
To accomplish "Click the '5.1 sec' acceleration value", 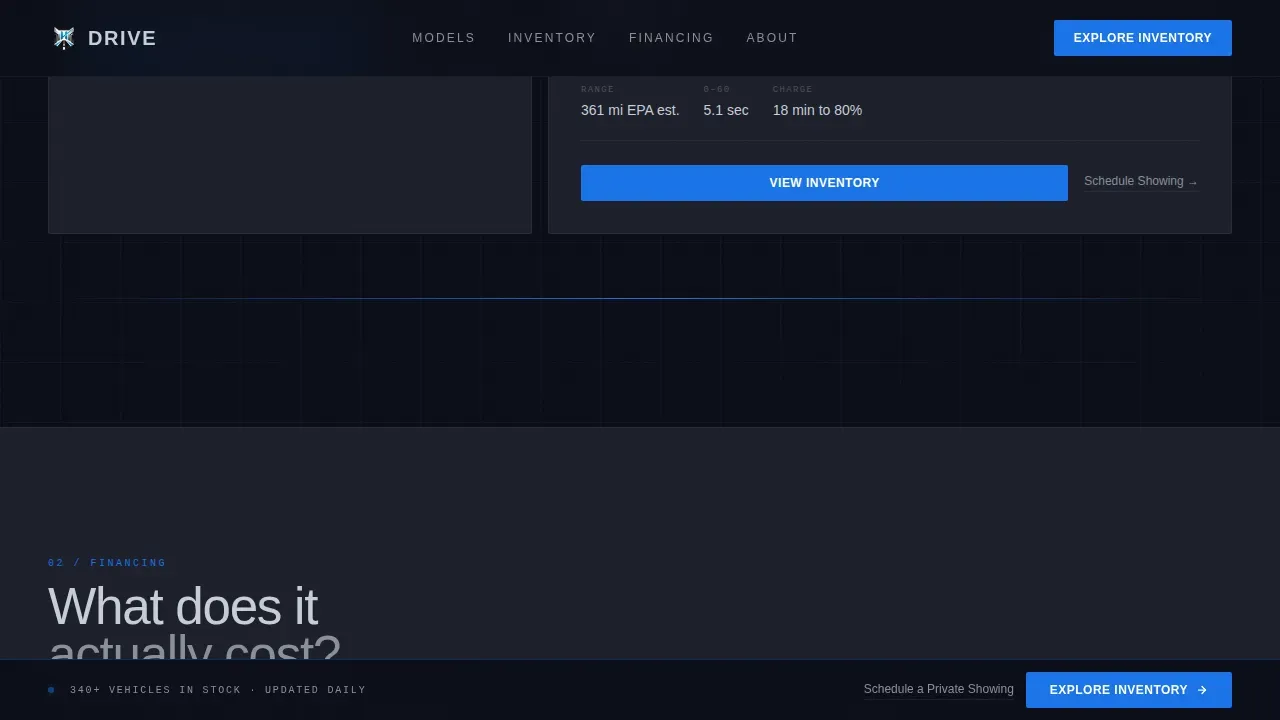I will point(726,110).
